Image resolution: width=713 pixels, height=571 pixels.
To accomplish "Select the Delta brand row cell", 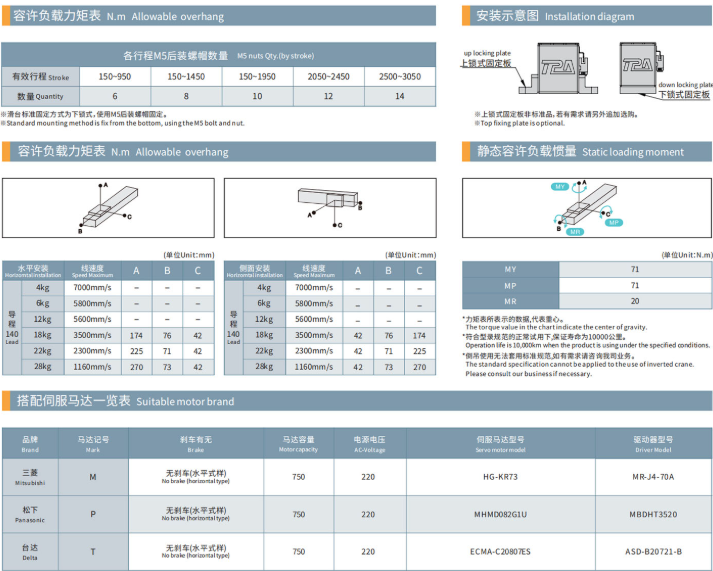I will pos(30,552).
